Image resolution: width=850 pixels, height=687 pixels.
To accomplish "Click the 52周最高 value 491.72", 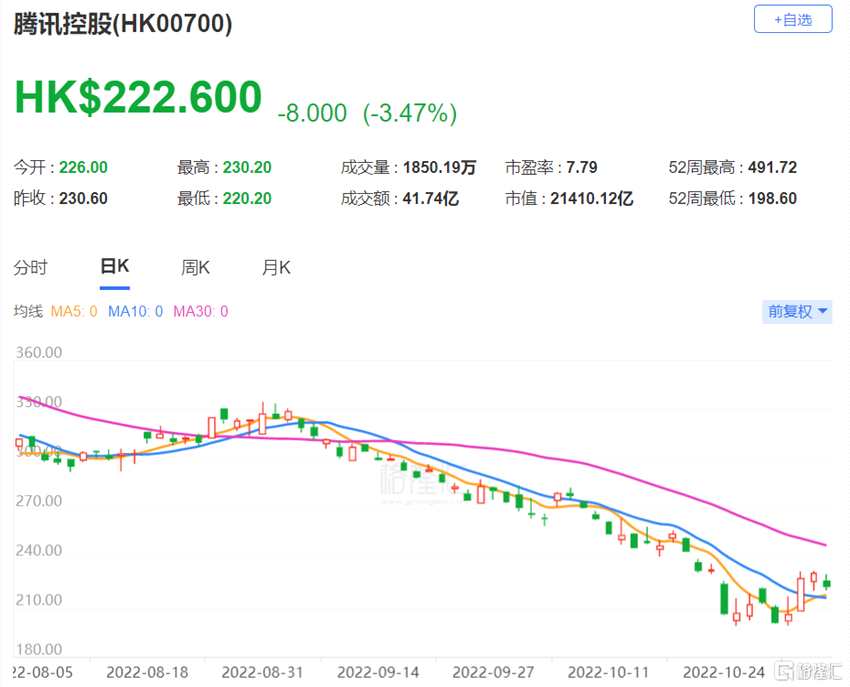I will pyautogui.click(x=772, y=167).
